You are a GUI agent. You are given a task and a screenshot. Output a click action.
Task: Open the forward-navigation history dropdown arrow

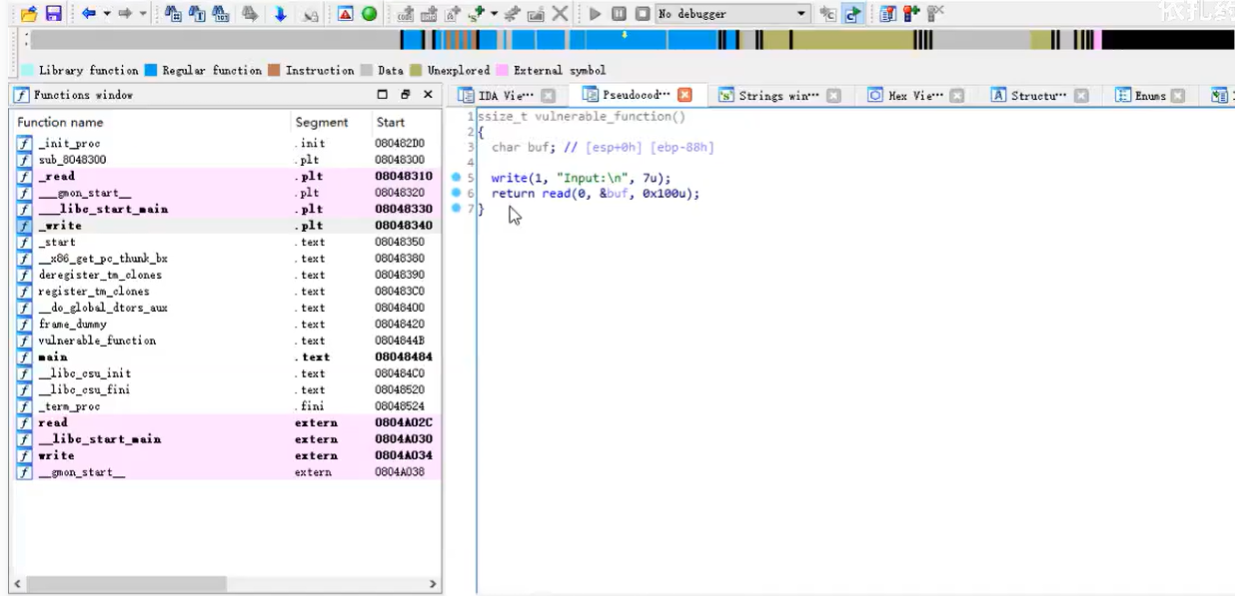coord(142,14)
